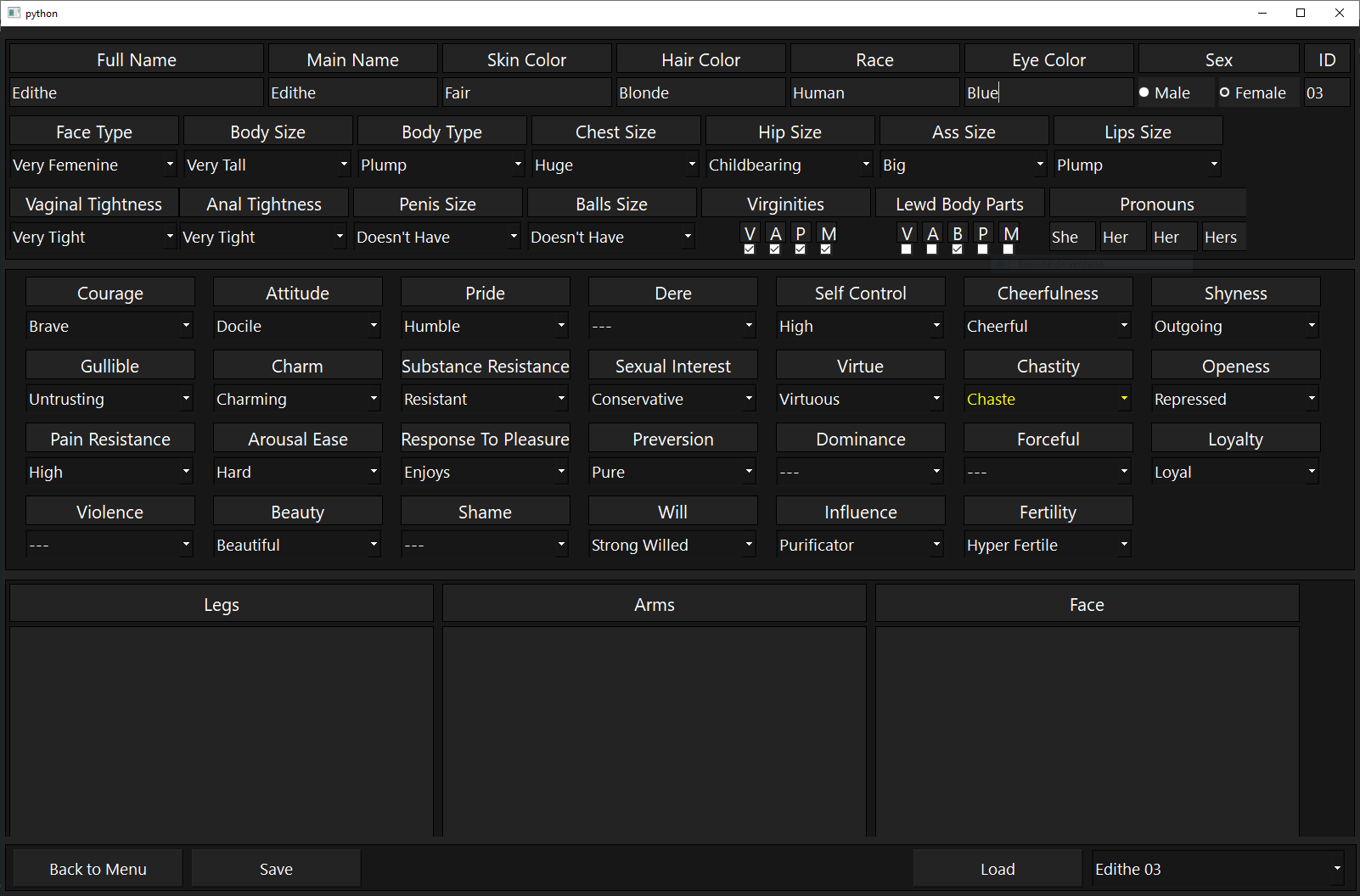Click the ID field showing 03
This screenshot has height=896, width=1360.
click(1326, 92)
